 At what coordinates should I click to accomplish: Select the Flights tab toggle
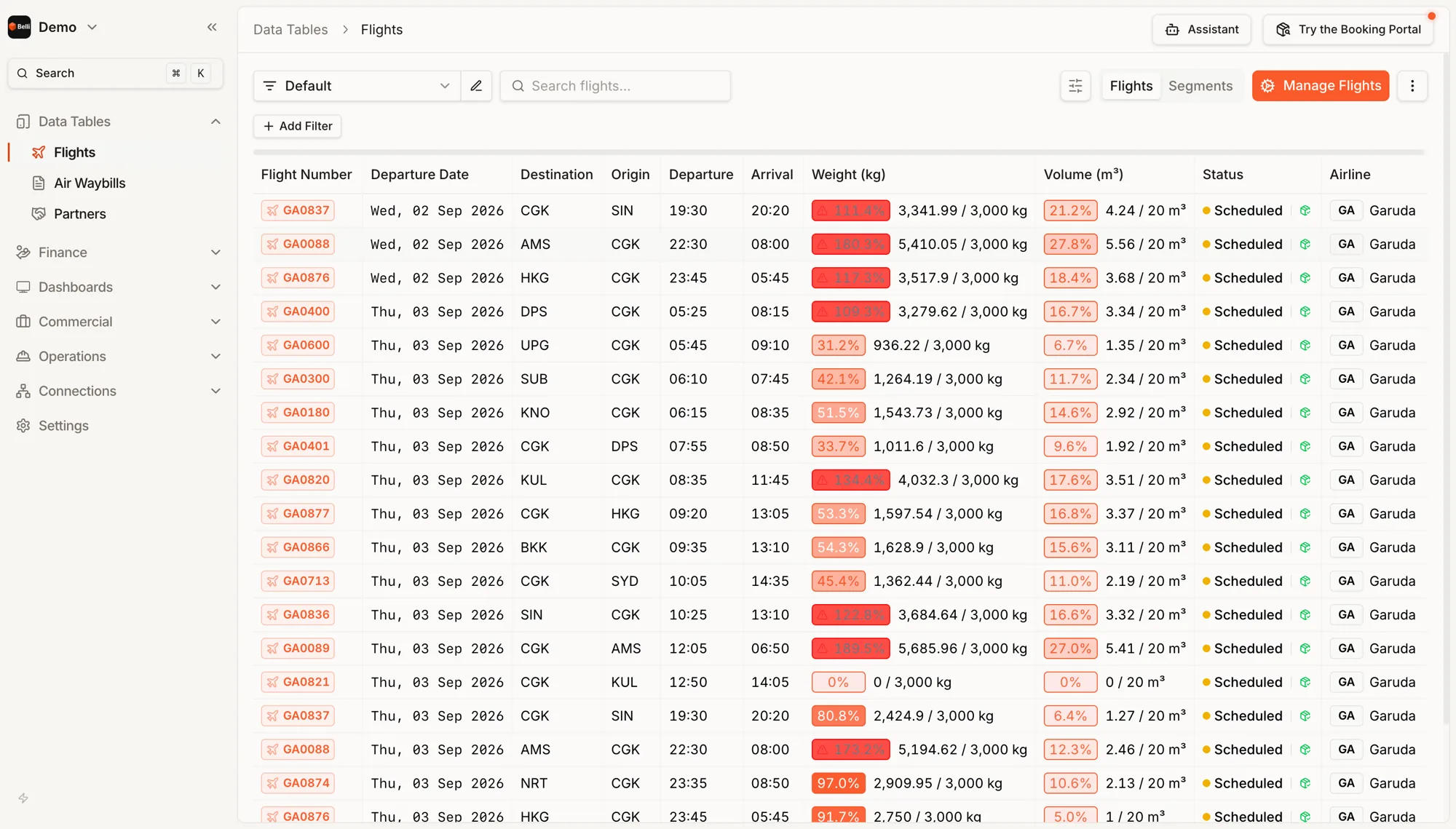point(1131,86)
